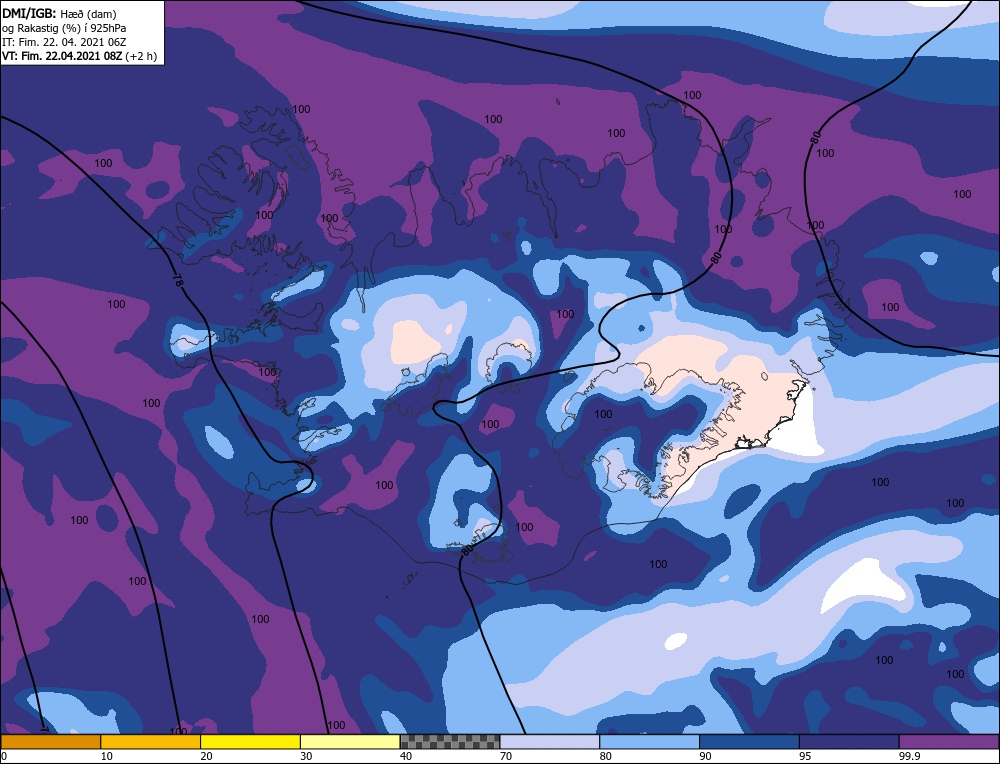Screen dimensions: 1000x764
Task: Click the legend tick label '20'
Action: click(x=207, y=756)
